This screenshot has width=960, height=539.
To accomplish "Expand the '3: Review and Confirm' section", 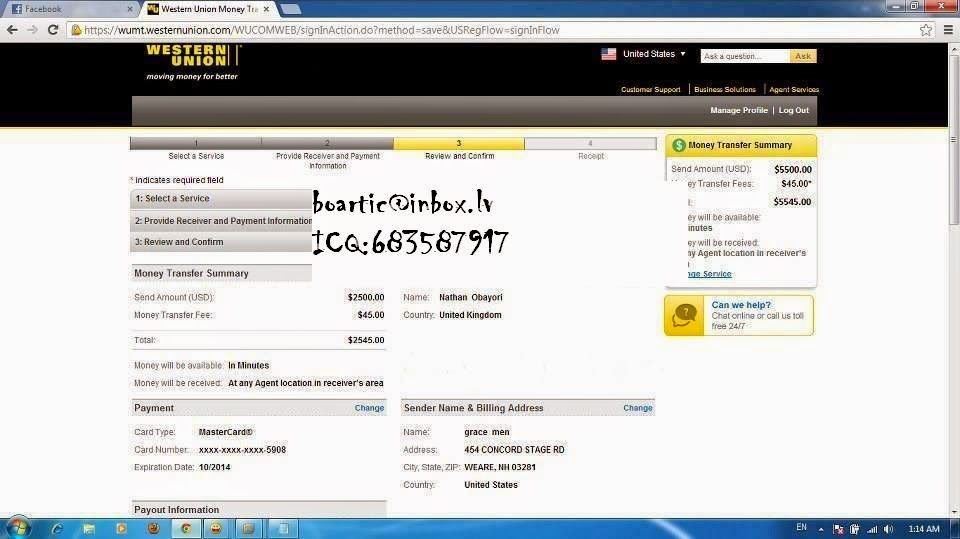I will 221,242.
